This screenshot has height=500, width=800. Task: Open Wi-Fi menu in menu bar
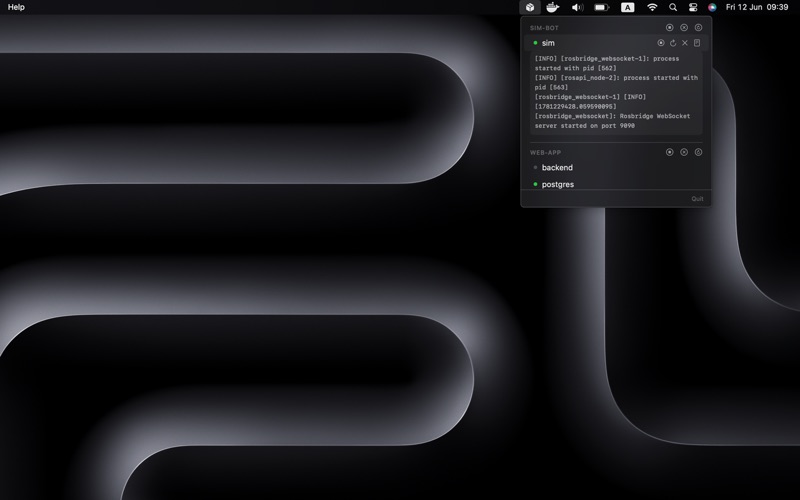click(652, 7)
